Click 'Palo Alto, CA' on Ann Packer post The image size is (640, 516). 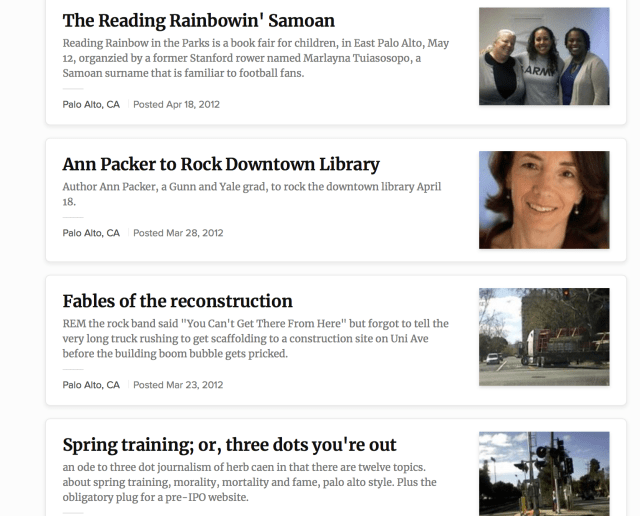(91, 233)
